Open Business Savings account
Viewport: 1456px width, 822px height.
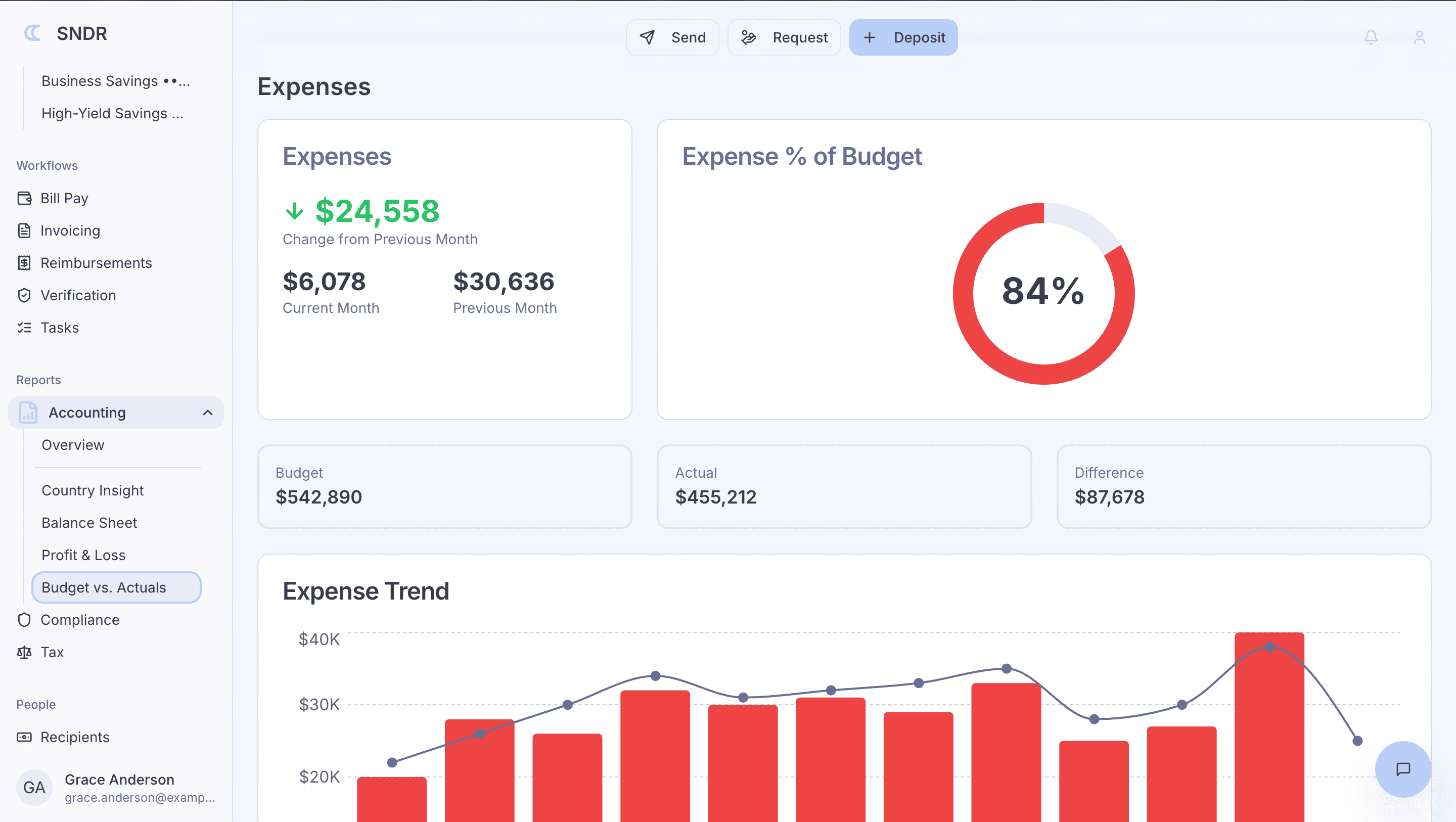115,81
